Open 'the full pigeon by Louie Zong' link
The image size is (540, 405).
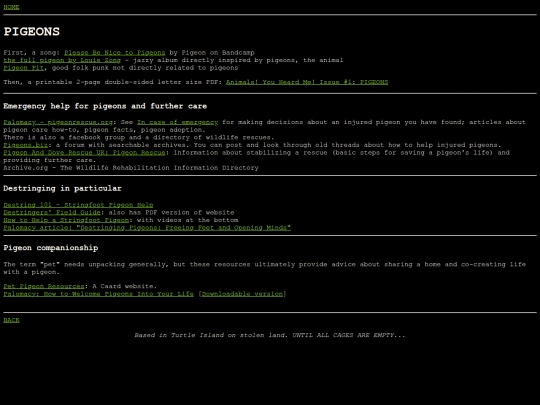62,60
